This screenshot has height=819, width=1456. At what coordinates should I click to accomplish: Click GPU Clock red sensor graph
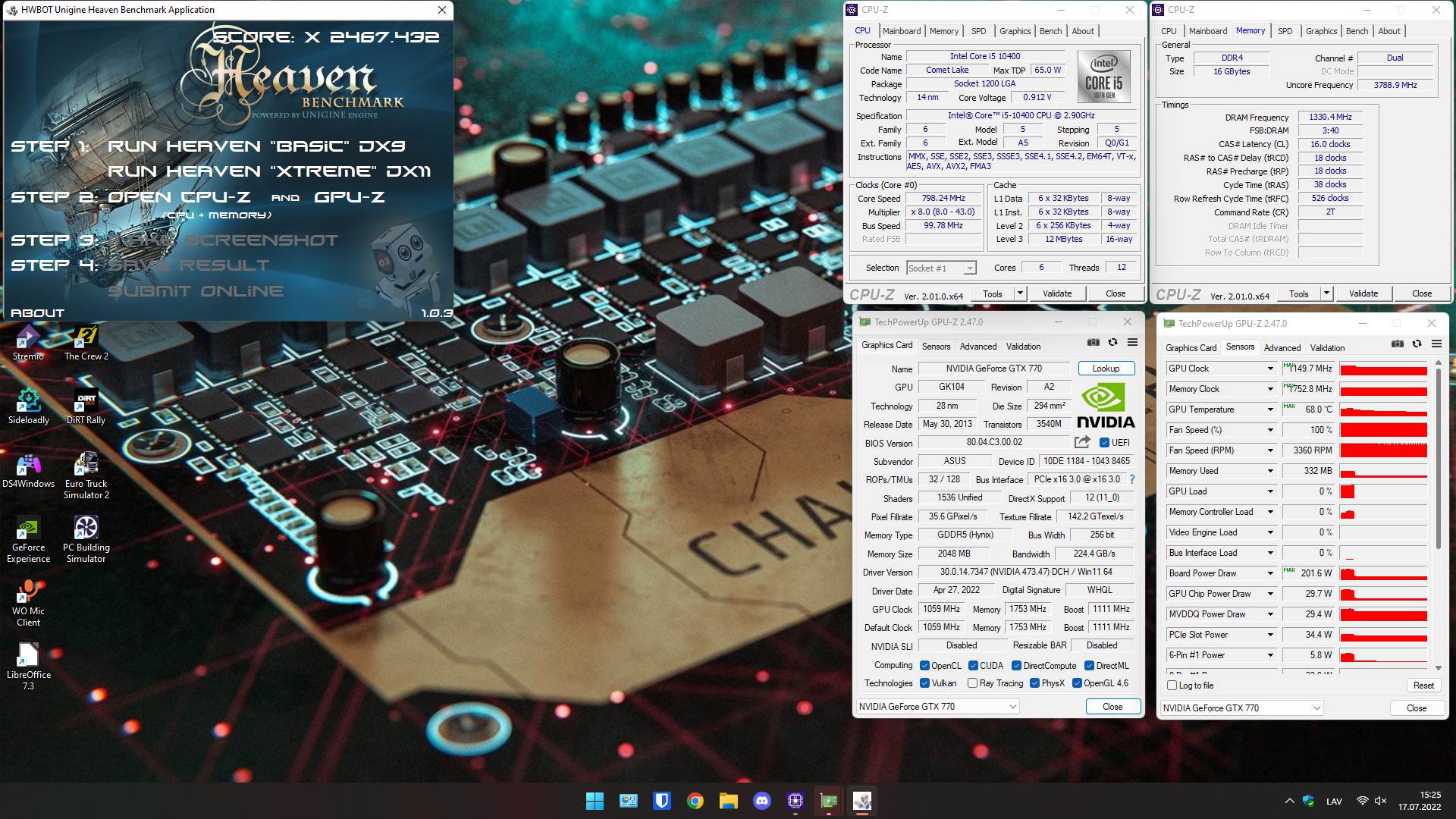point(1383,369)
